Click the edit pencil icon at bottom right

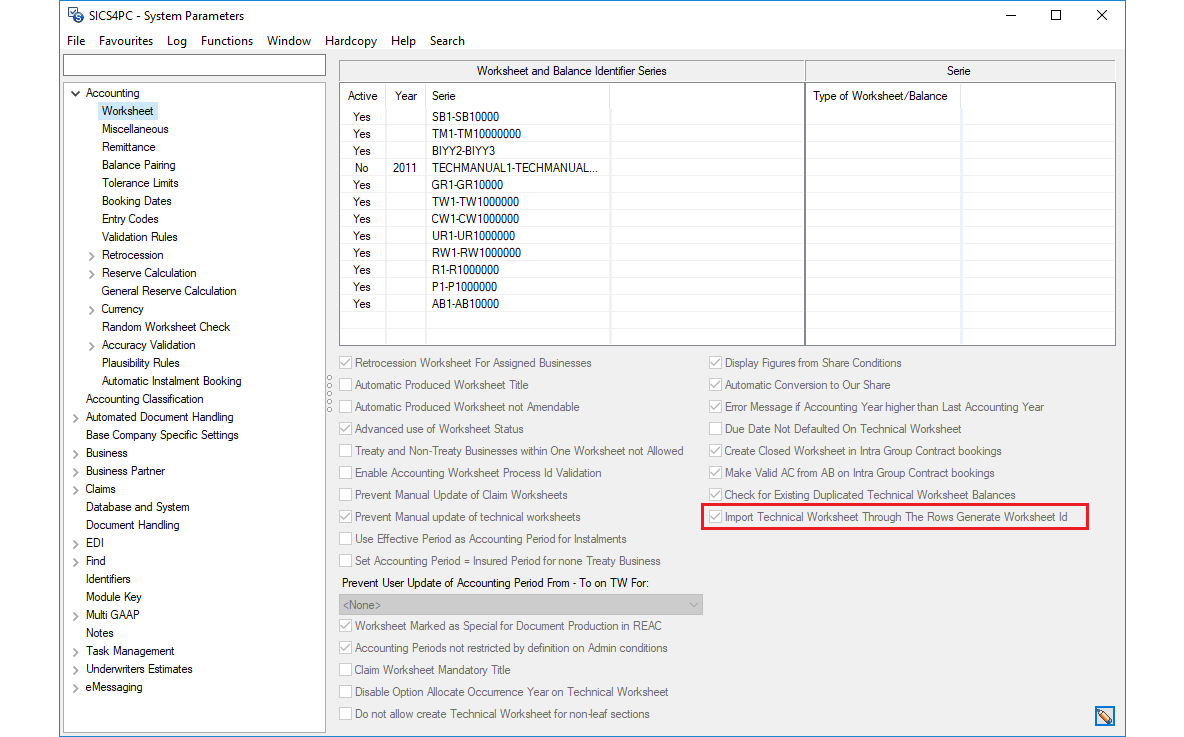click(x=1104, y=716)
